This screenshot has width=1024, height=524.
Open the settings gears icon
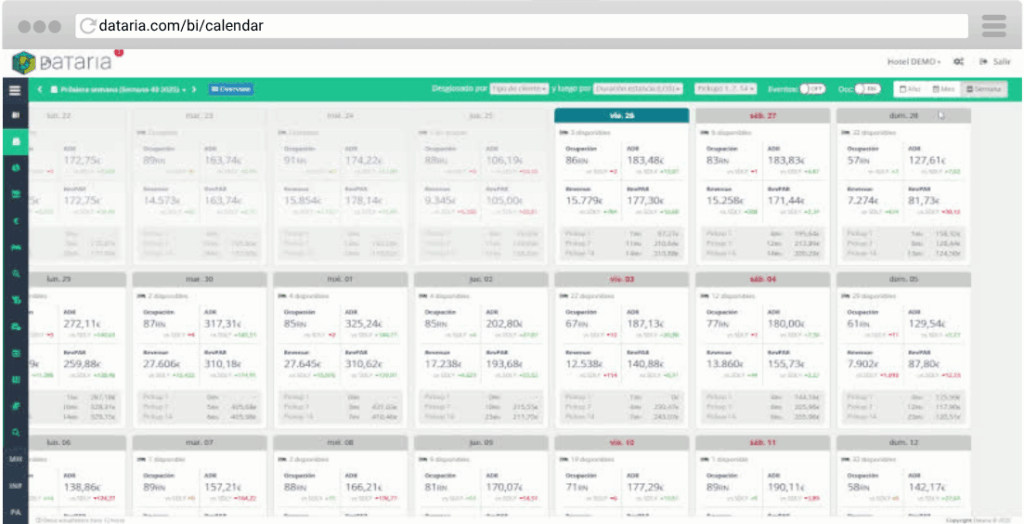click(958, 62)
